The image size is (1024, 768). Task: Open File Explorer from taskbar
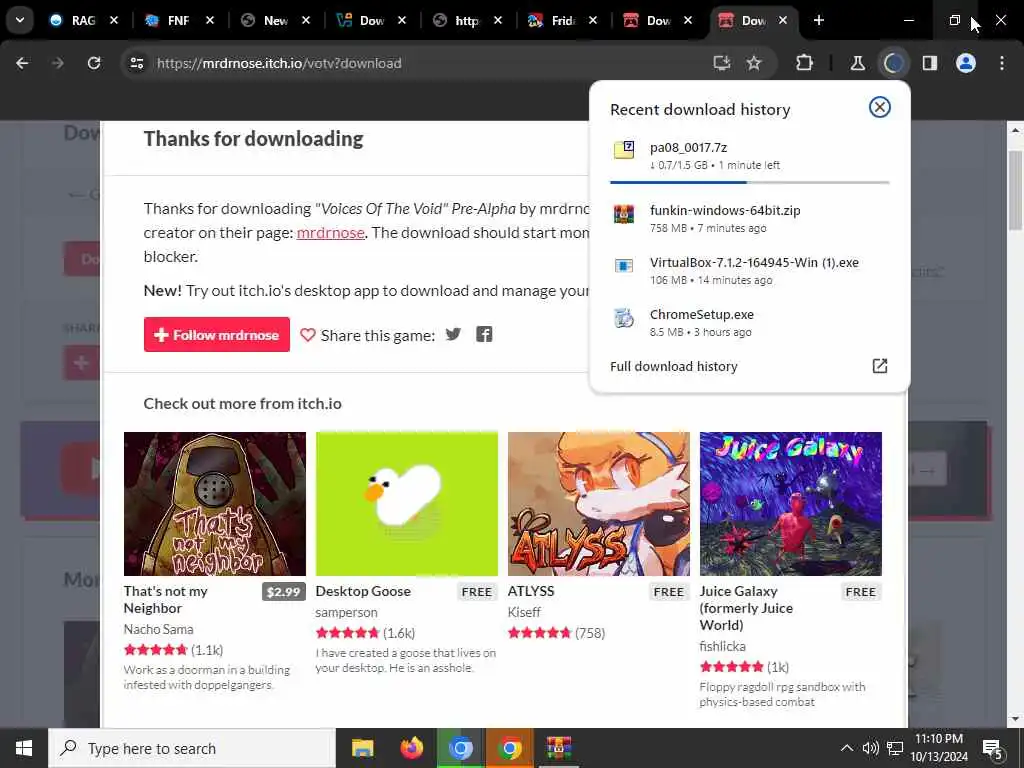[x=362, y=748]
